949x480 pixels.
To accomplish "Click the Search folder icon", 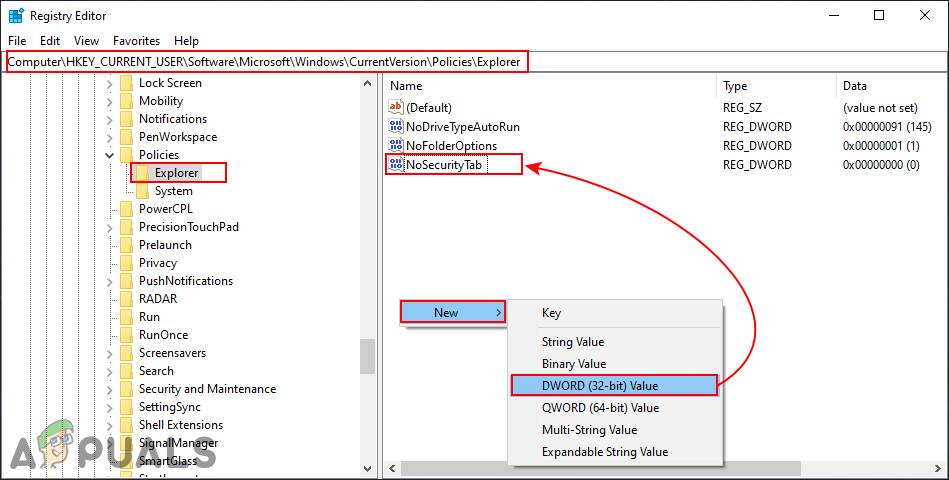I will 126,371.
